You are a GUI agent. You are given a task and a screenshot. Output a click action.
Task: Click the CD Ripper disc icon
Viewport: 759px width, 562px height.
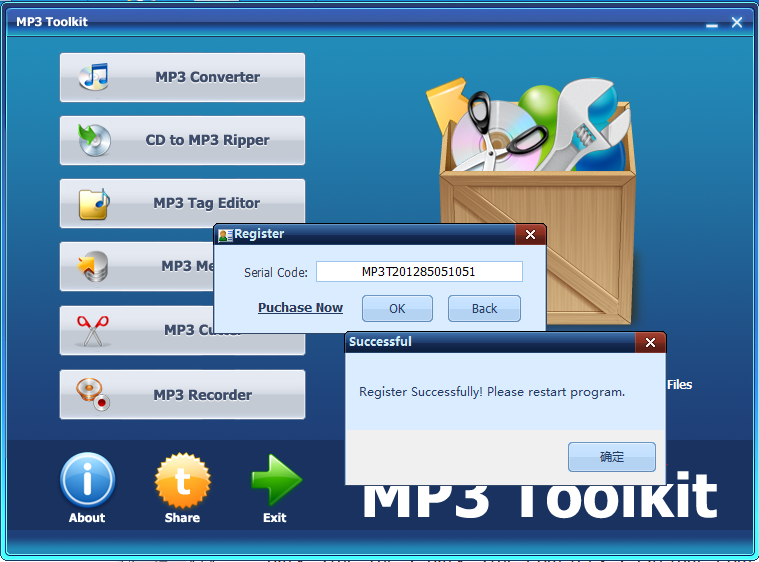(94, 140)
